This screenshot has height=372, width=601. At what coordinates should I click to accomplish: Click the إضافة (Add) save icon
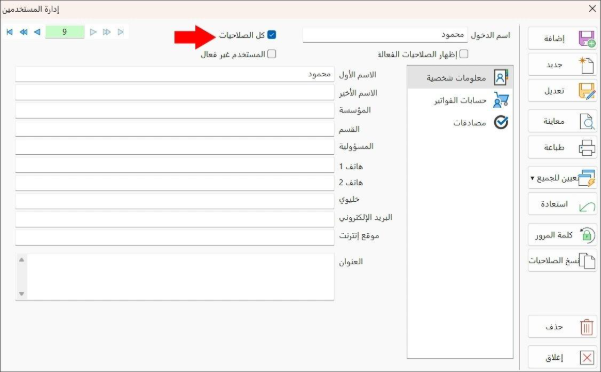tap(586, 38)
